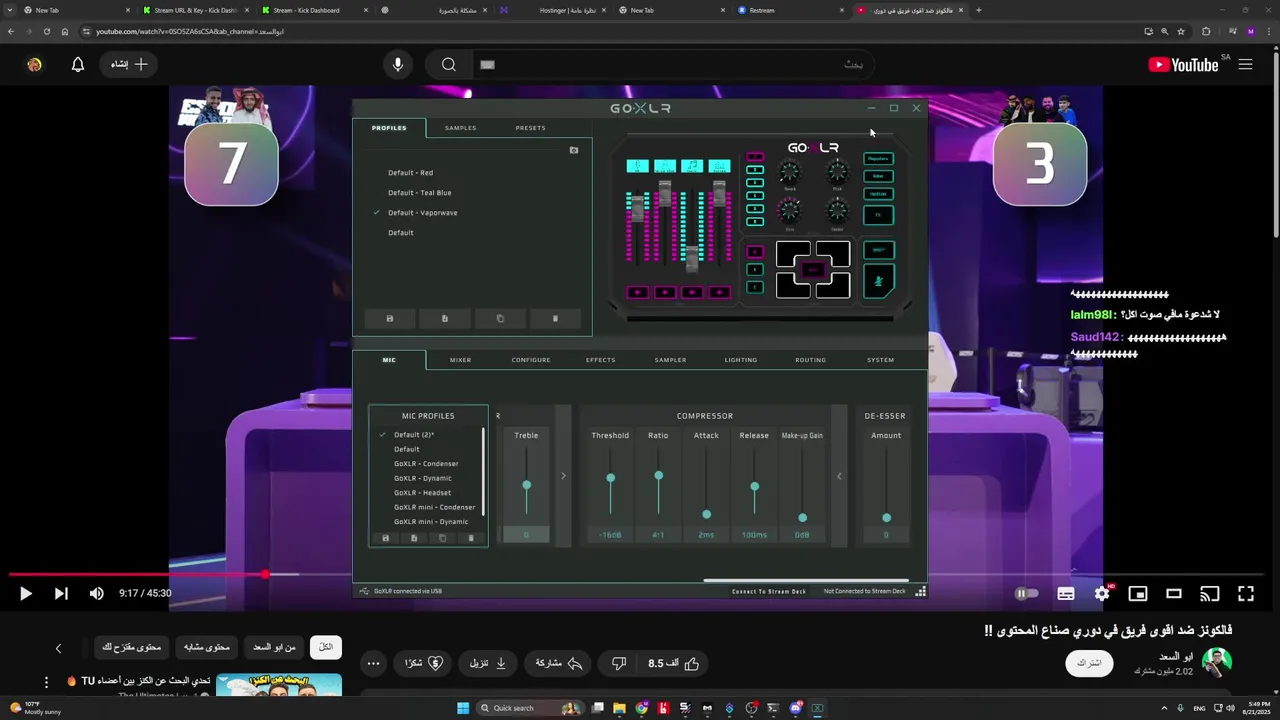Open the weather widget on the taskbar
The width and height of the screenshot is (1280, 720).
coord(36,708)
